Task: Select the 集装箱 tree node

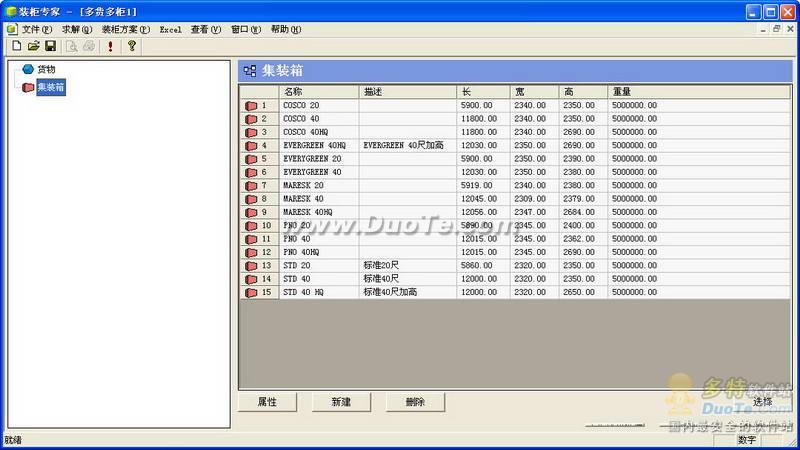Action: (x=50, y=87)
